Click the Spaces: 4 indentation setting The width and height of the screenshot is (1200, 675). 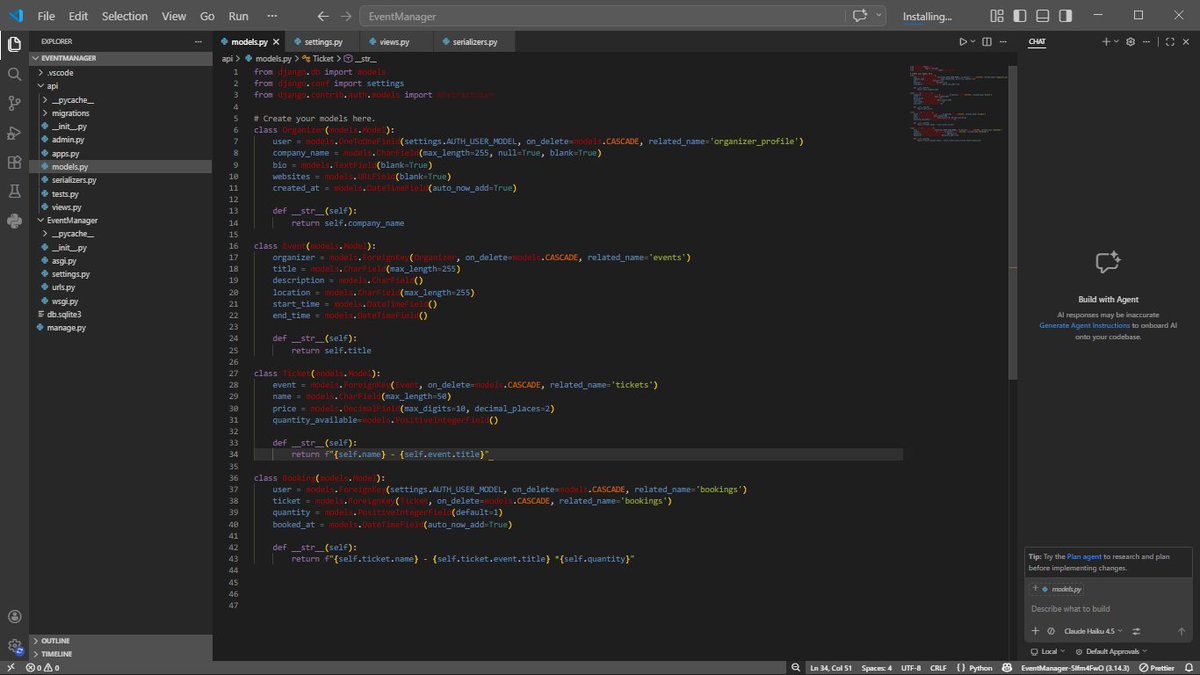[x=877, y=667]
